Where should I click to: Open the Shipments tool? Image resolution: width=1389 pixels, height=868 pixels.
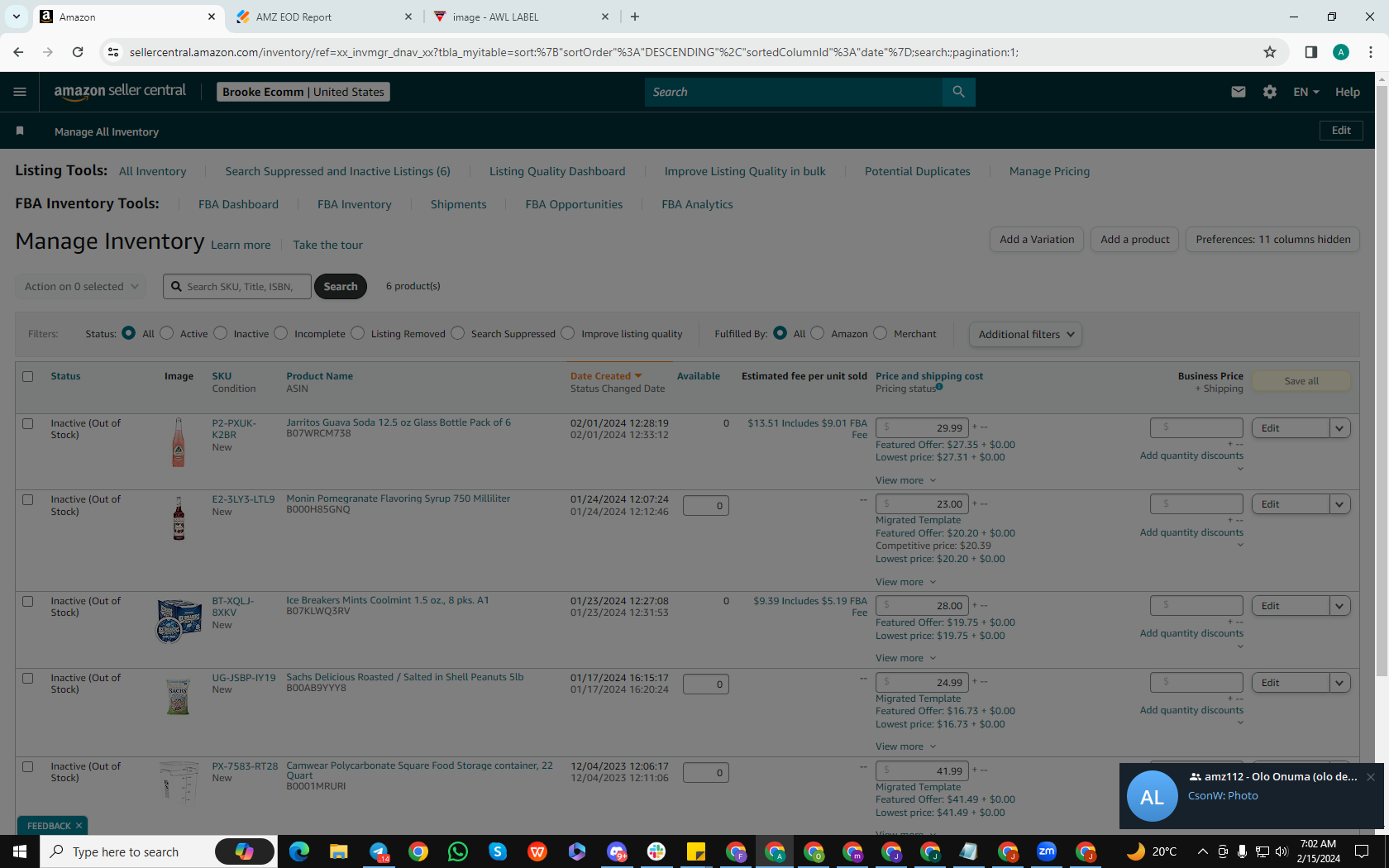tap(458, 204)
